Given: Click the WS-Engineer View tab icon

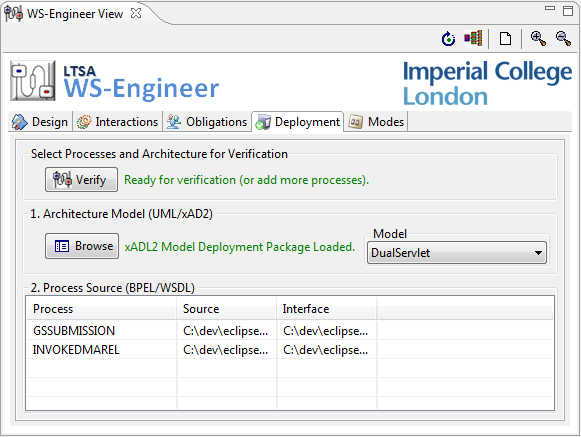Looking at the screenshot, I should coord(13,13).
